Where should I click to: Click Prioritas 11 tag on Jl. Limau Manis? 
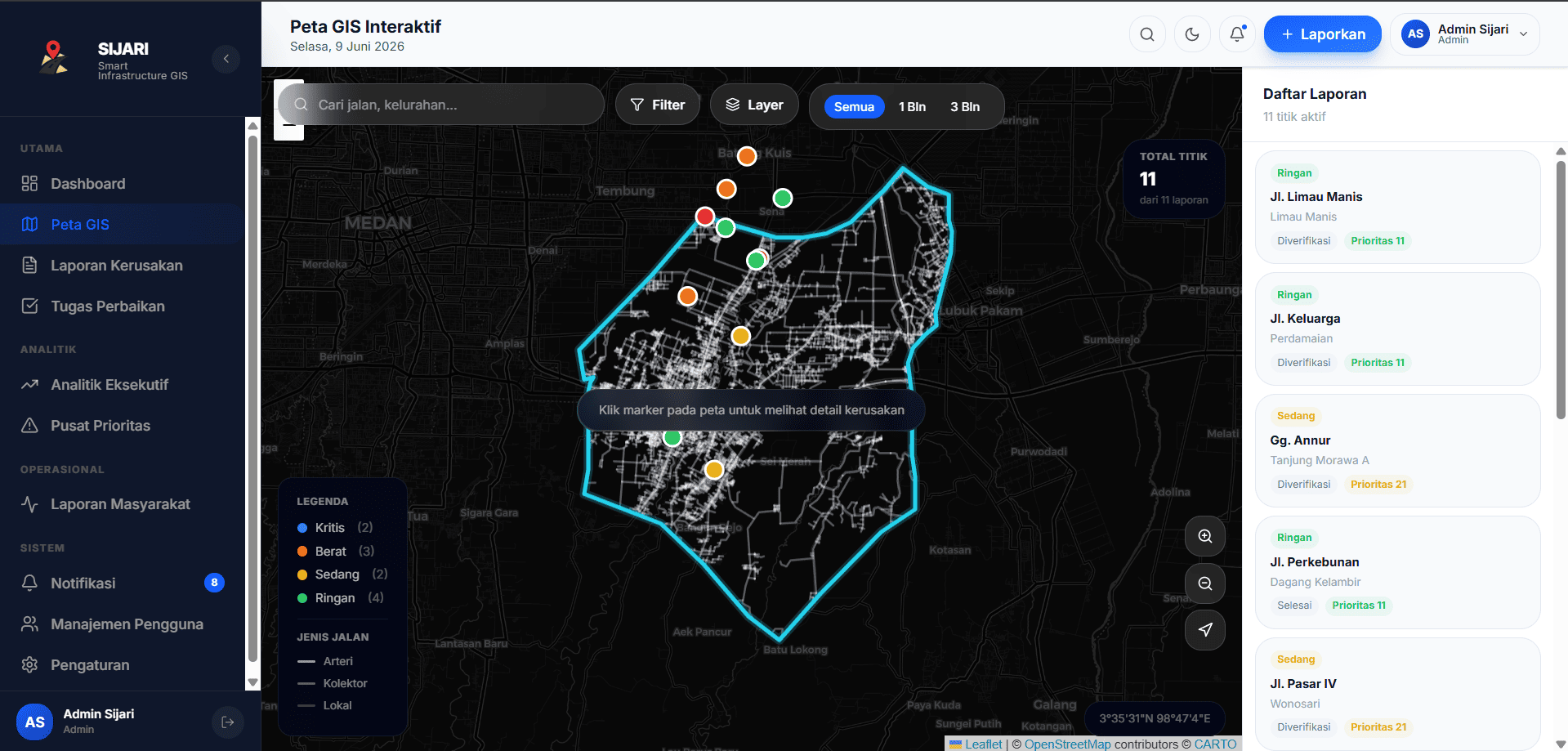[x=1378, y=241]
